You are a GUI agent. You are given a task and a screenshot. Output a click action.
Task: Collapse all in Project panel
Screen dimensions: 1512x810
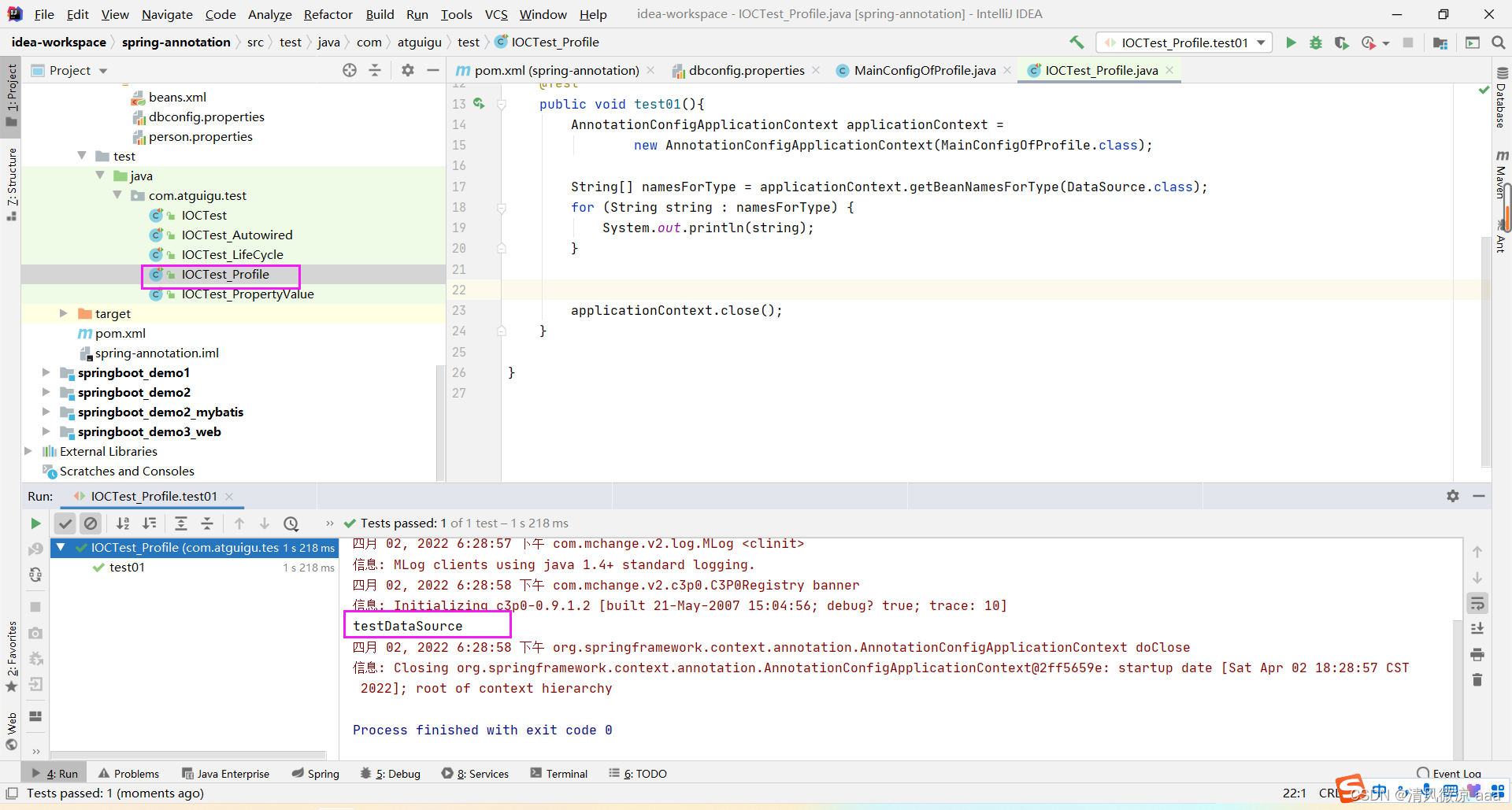click(375, 70)
